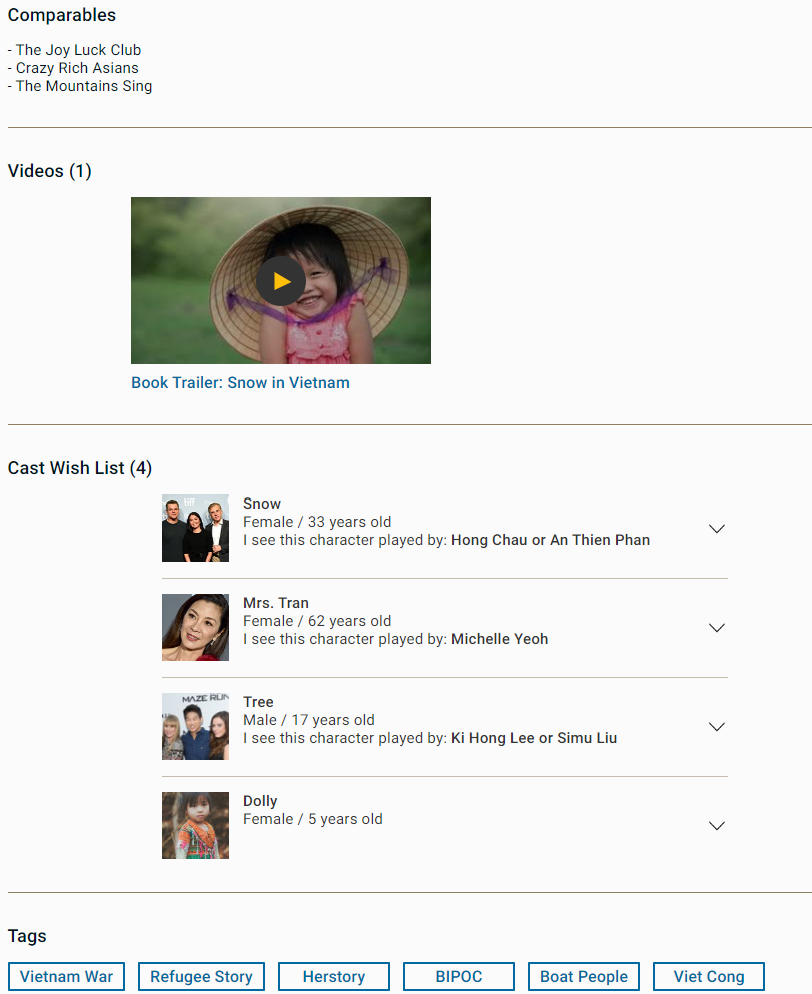Open the 'Book Trailer: Snow in Vietnam' link
Screen dimensions: 812x994
pos(240,383)
